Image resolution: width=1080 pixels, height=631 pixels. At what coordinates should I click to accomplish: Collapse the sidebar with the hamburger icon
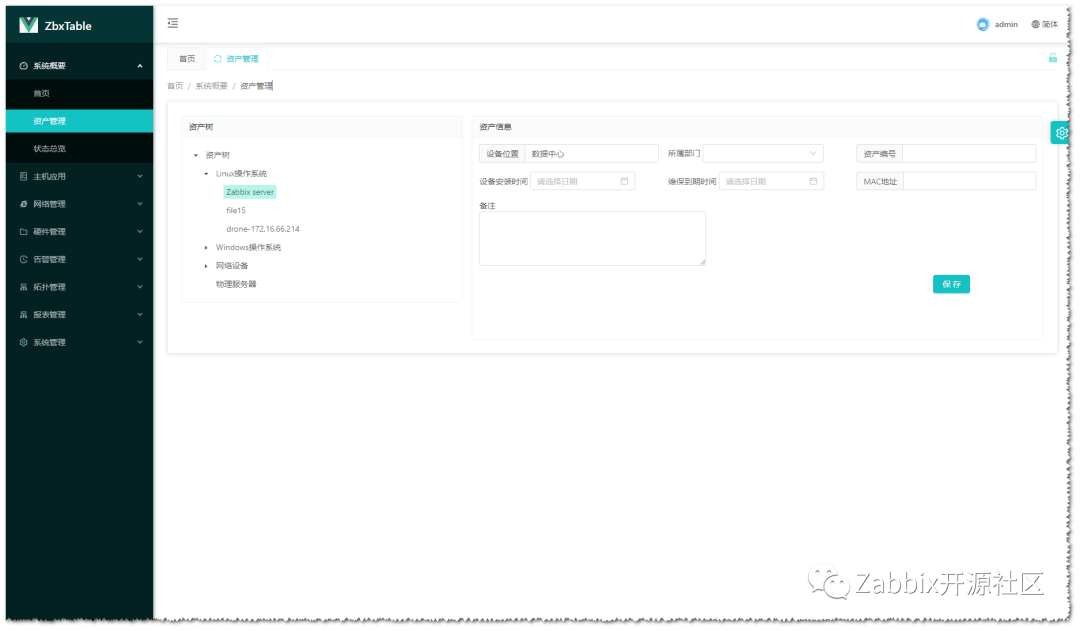173,23
